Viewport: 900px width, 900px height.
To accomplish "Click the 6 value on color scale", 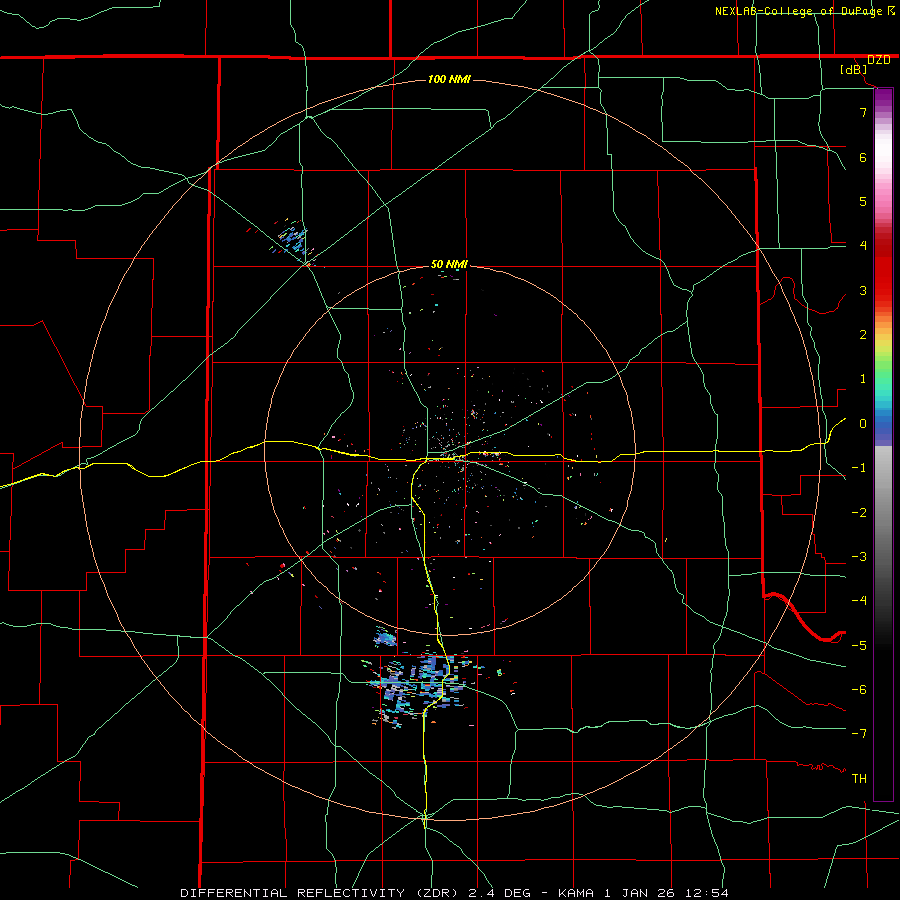I will tap(863, 157).
